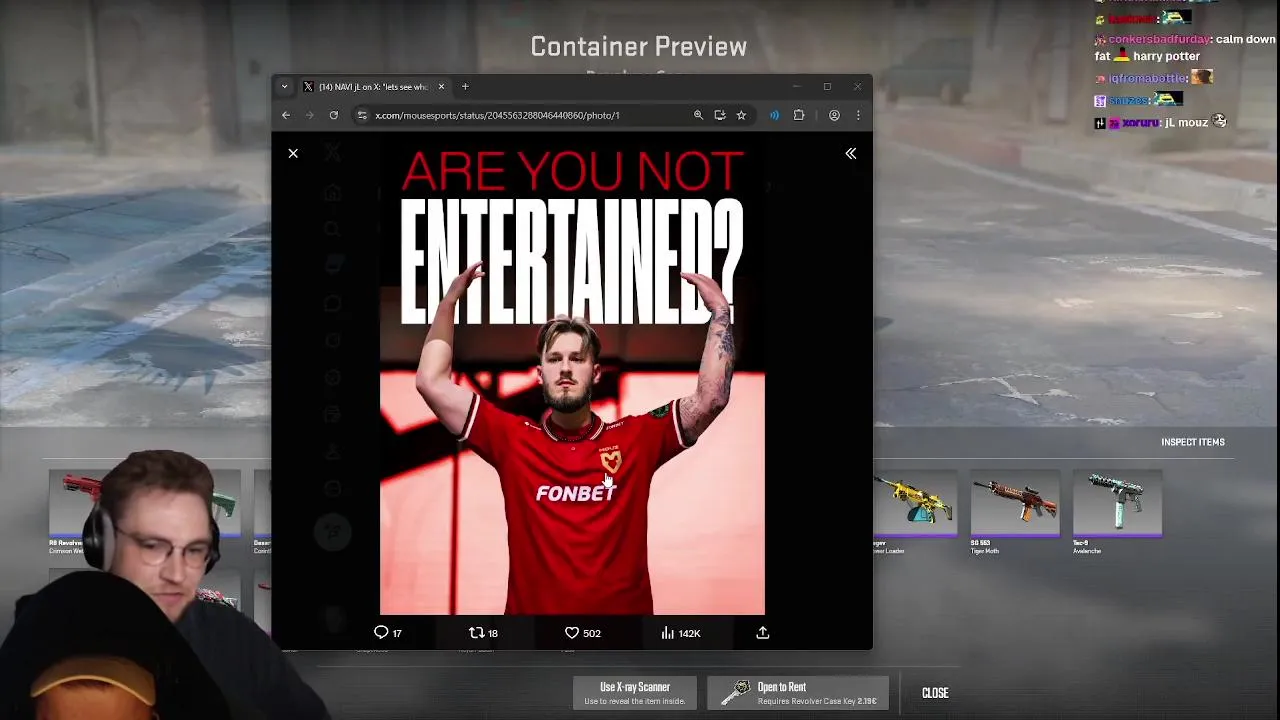The image size is (1280, 720).
Task: Click the Use X-ray Scanner button
Action: 634,693
